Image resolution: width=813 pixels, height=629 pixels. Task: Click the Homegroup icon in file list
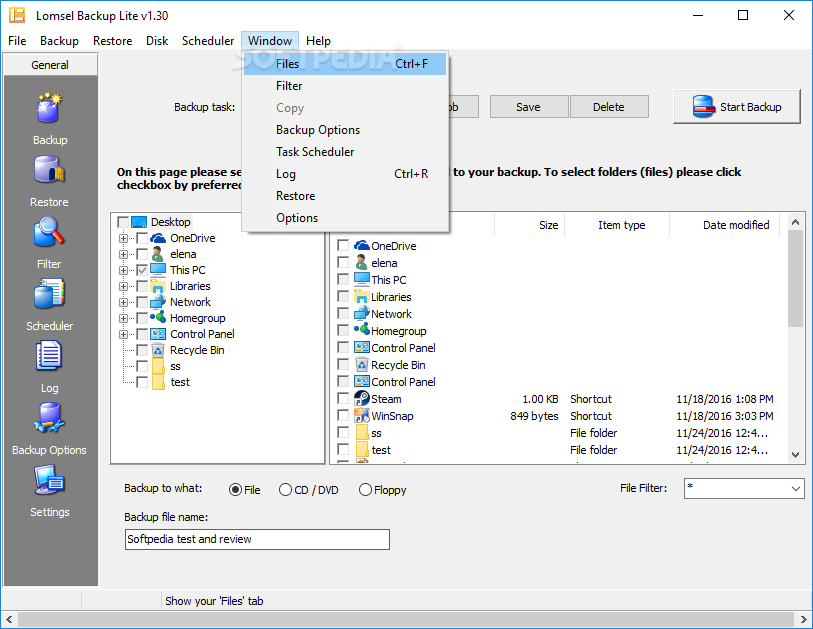tap(361, 330)
